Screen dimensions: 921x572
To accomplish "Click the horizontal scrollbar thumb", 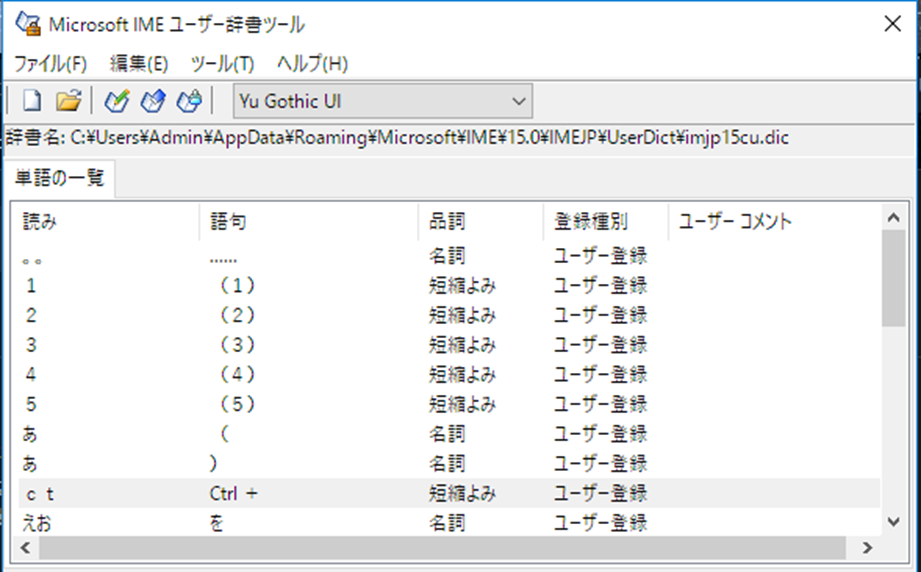I will pos(442,548).
